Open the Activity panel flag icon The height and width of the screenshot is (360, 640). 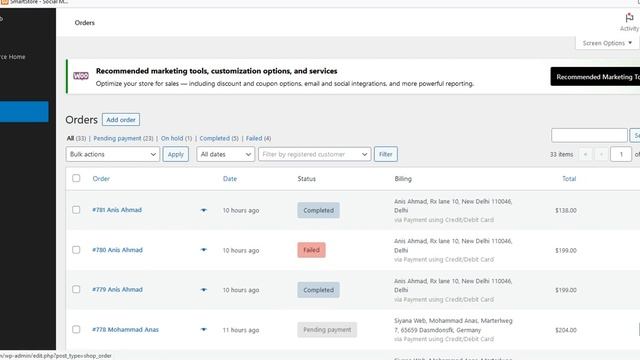(629, 18)
